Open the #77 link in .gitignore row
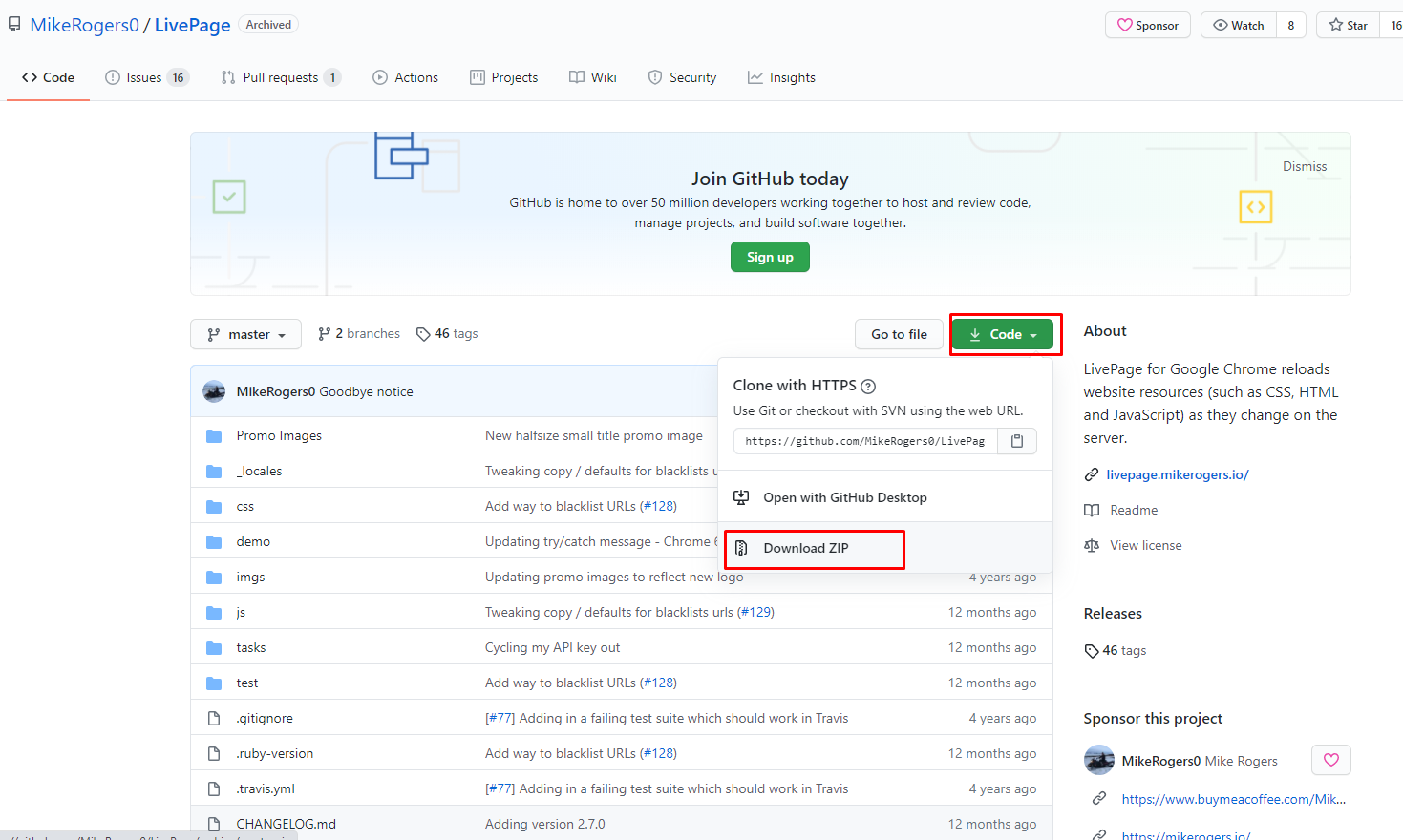 click(x=500, y=718)
